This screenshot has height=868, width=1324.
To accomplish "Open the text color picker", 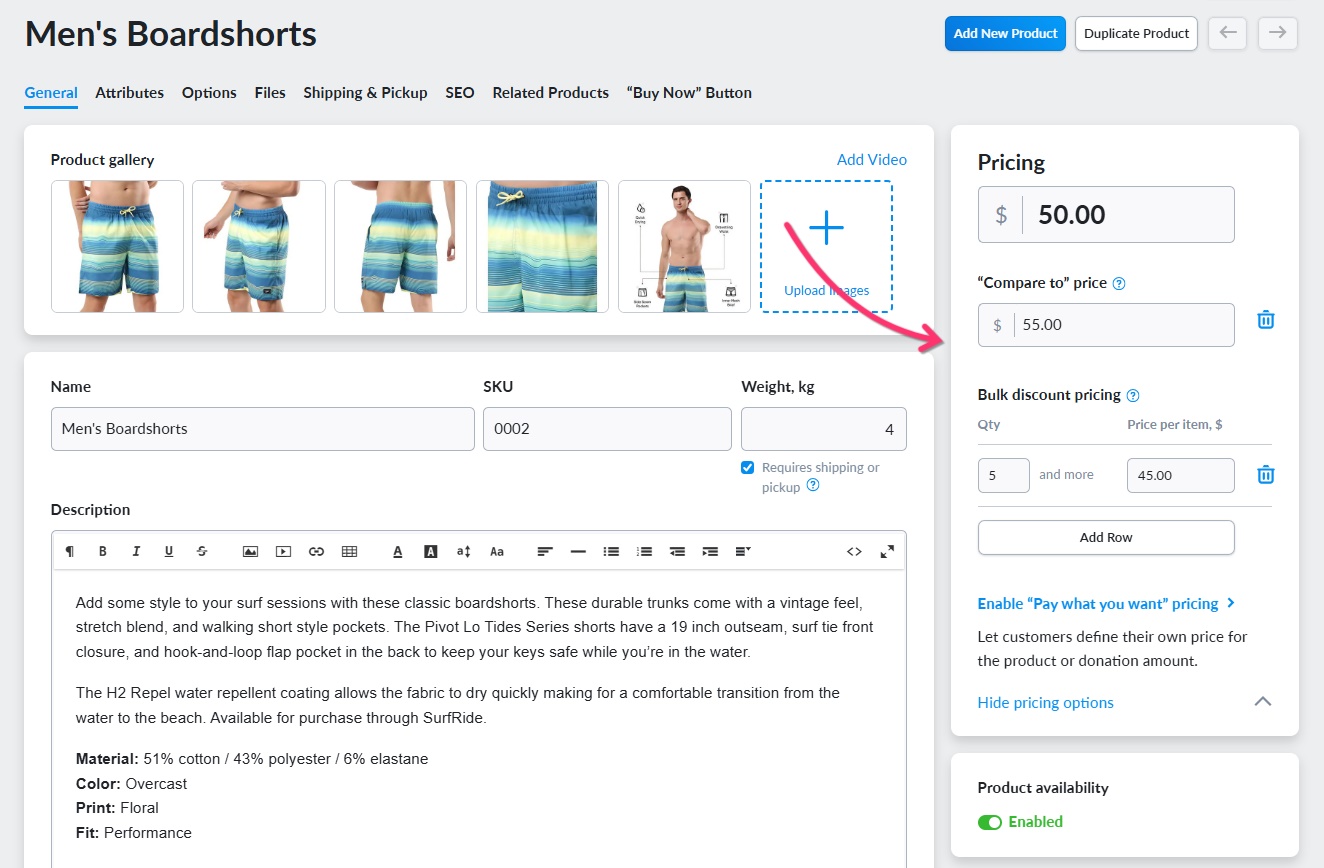I will [x=397, y=551].
